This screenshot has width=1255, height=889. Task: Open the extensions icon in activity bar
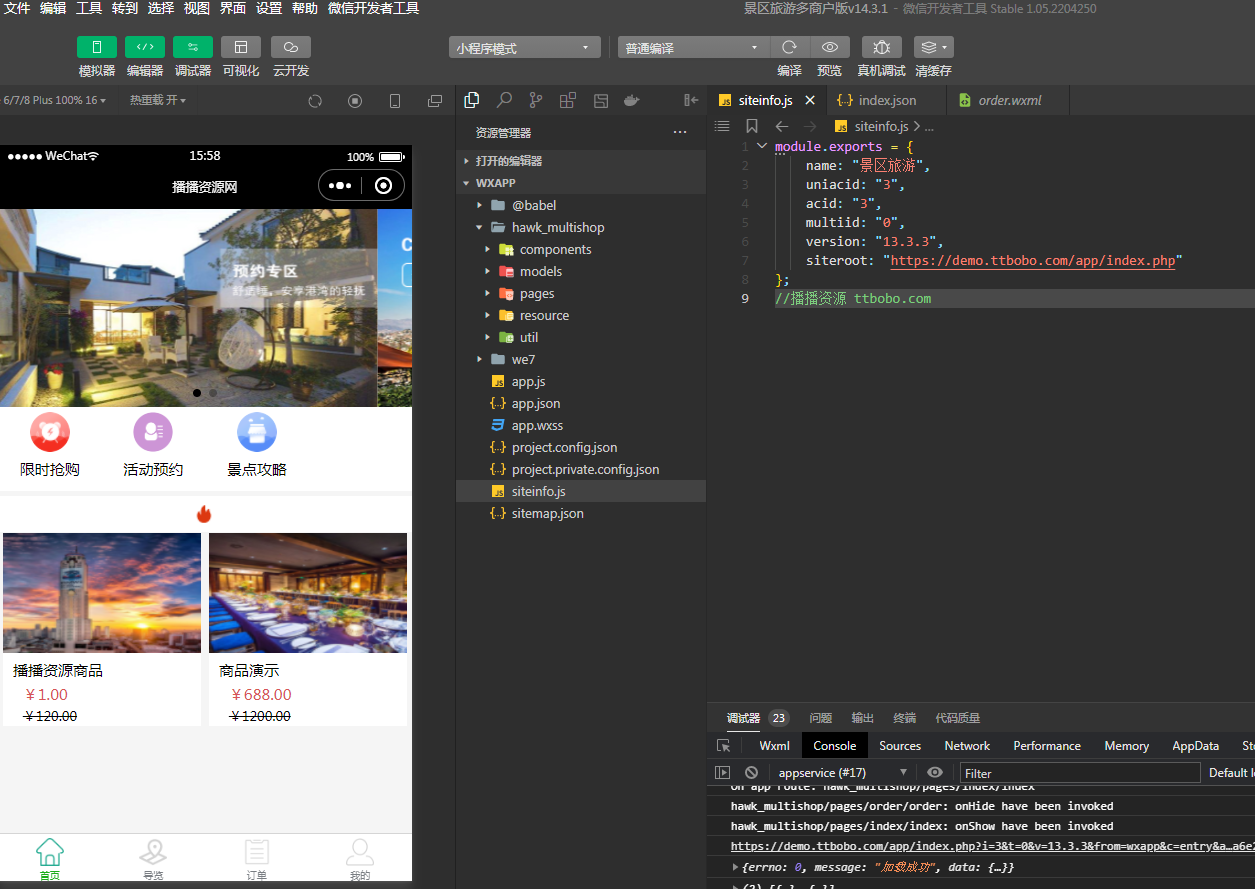[568, 100]
